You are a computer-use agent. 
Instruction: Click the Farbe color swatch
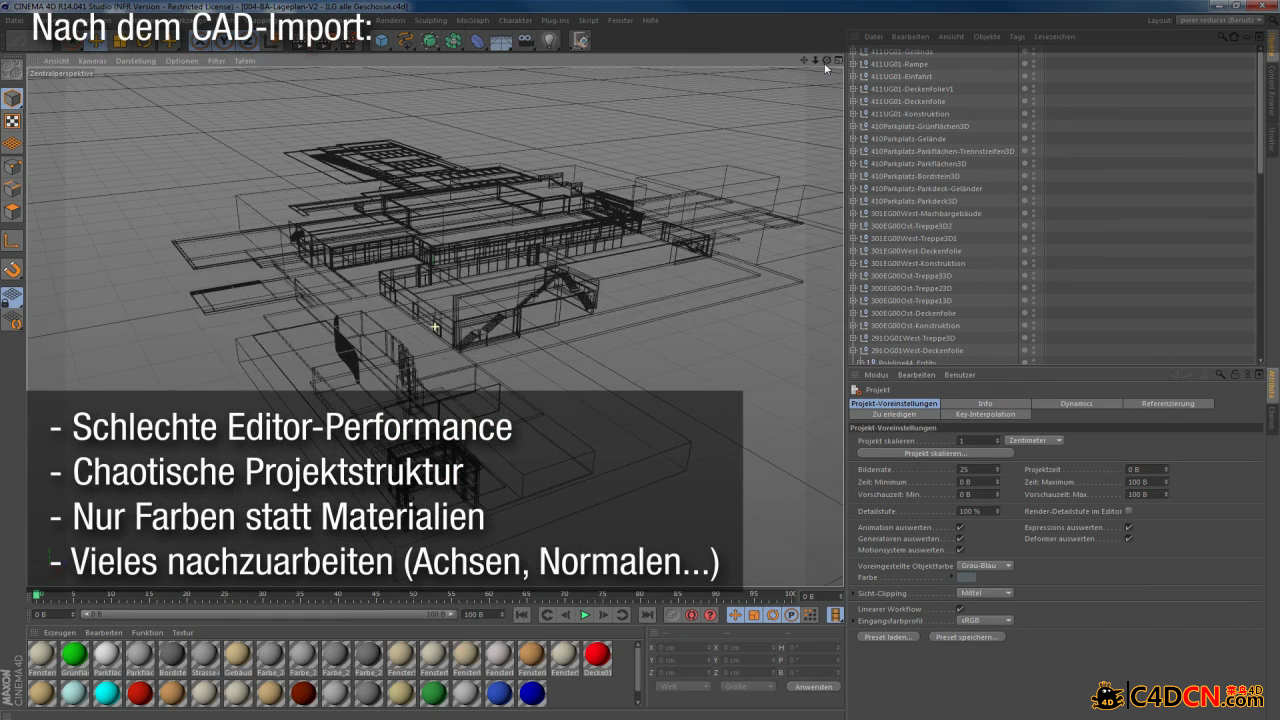pos(966,577)
